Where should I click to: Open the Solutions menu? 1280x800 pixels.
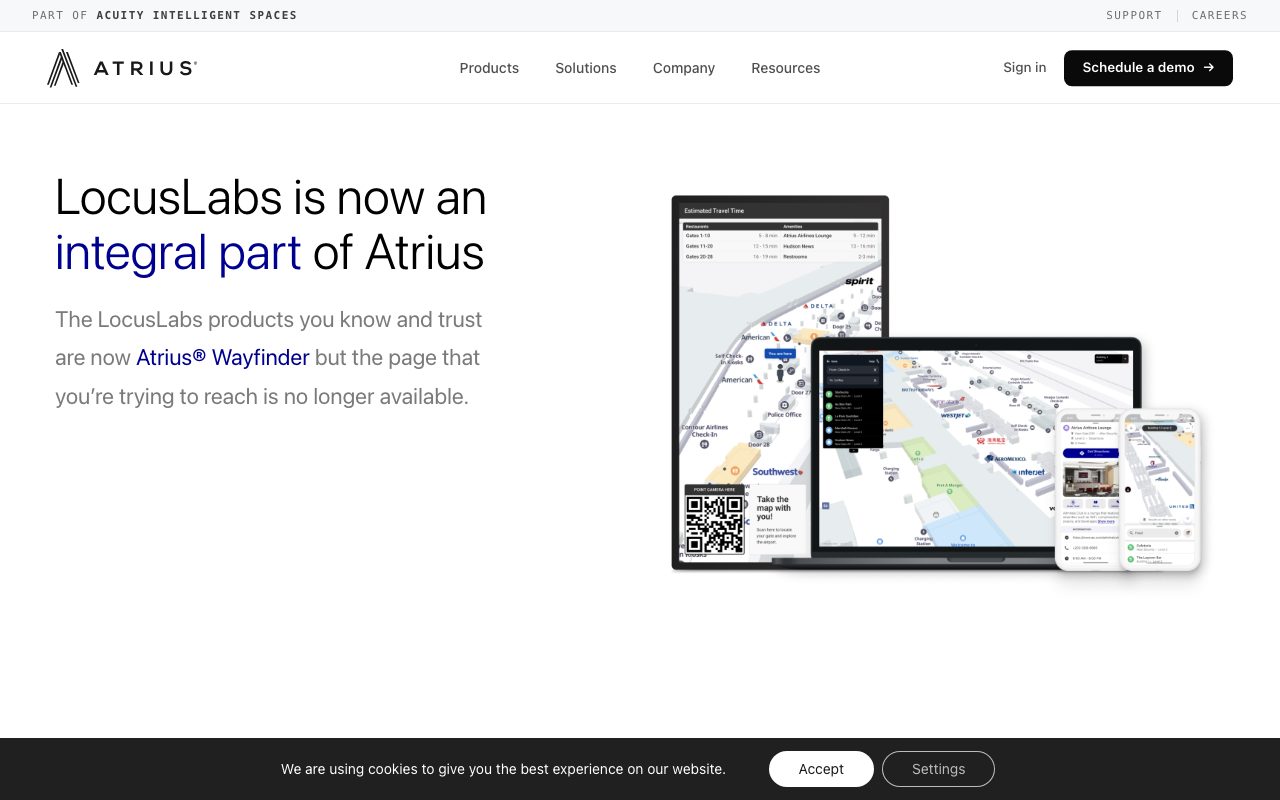pyautogui.click(x=586, y=68)
